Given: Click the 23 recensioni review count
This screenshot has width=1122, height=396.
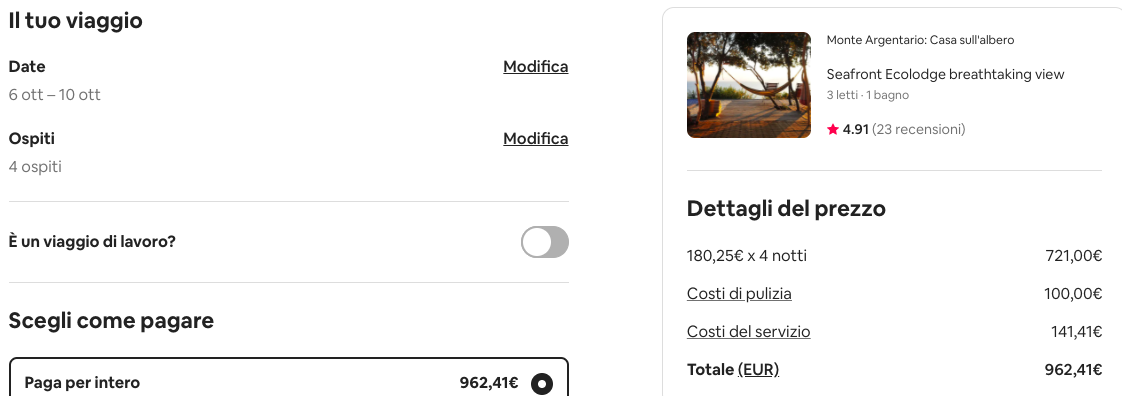Looking at the screenshot, I should (x=919, y=130).
